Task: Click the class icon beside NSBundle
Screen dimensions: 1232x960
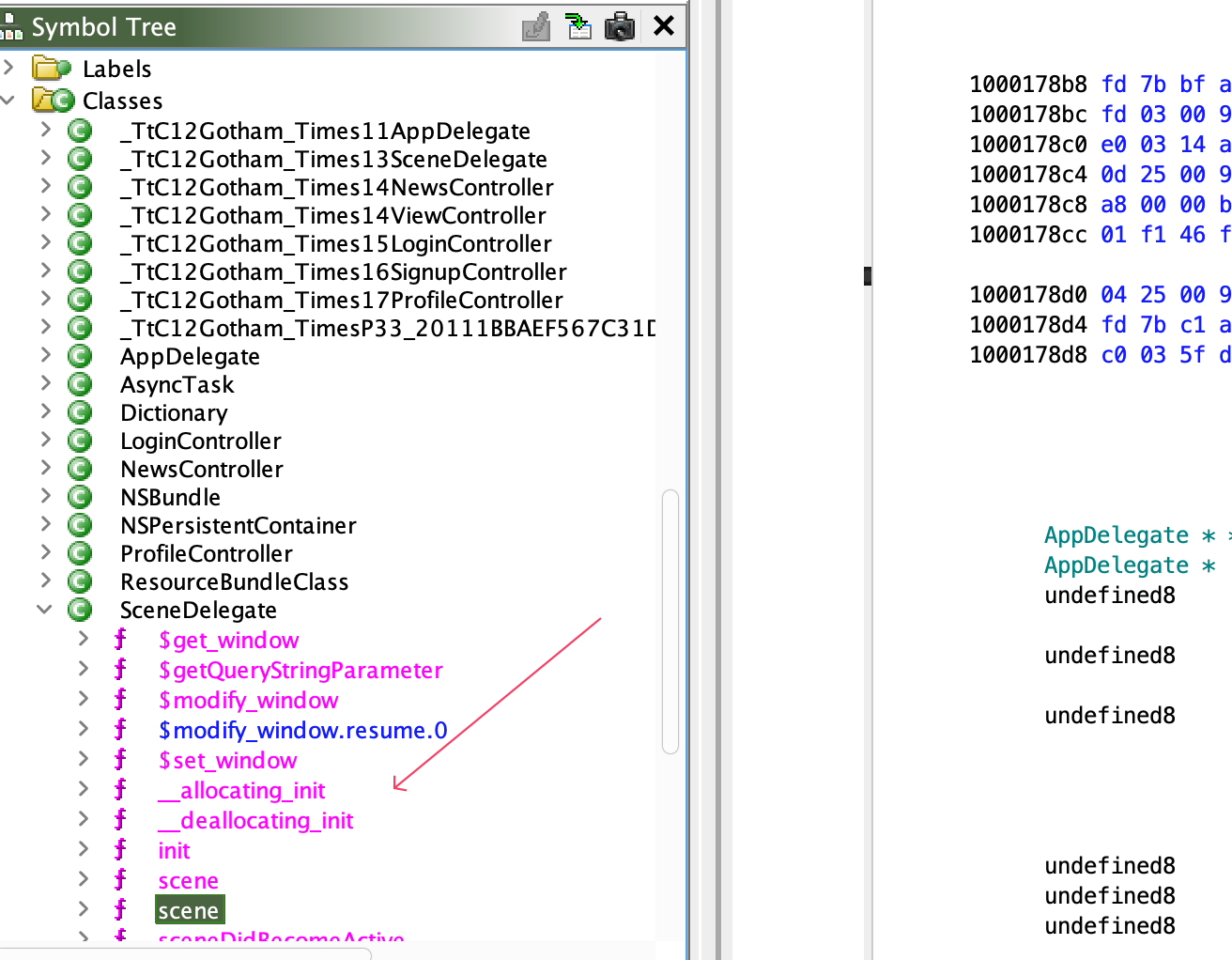Action: pyautogui.click(x=80, y=497)
